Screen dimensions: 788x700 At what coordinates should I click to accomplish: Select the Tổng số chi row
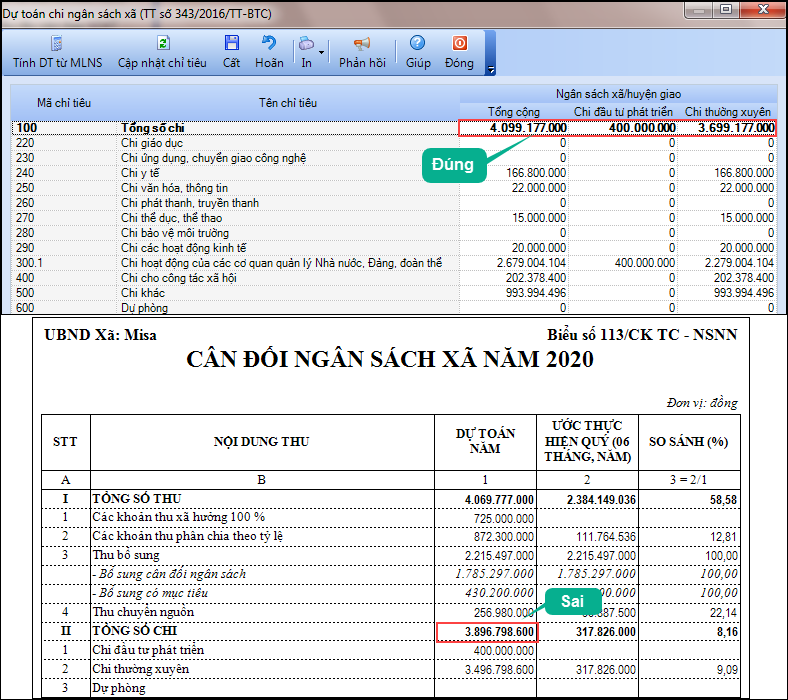[x=394, y=128]
